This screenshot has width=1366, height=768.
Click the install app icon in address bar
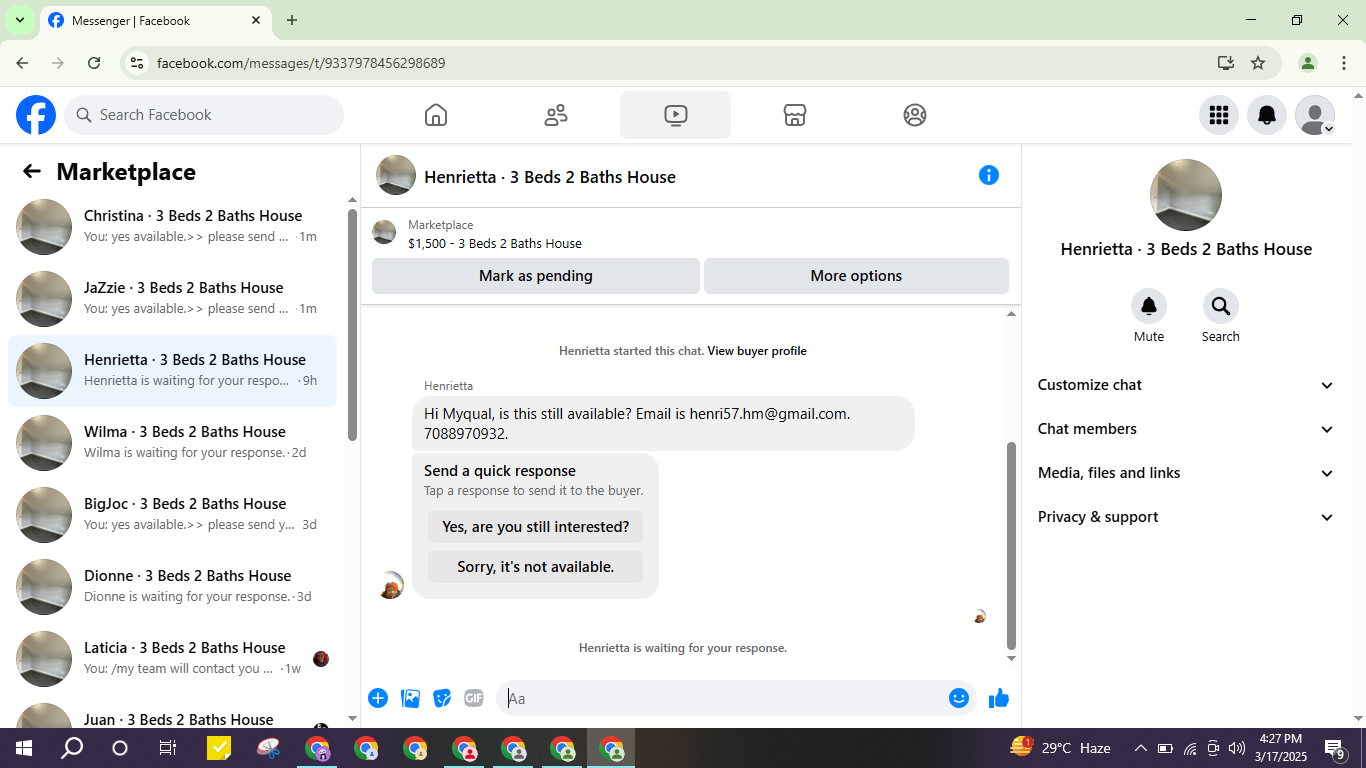tap(1226, 63)
